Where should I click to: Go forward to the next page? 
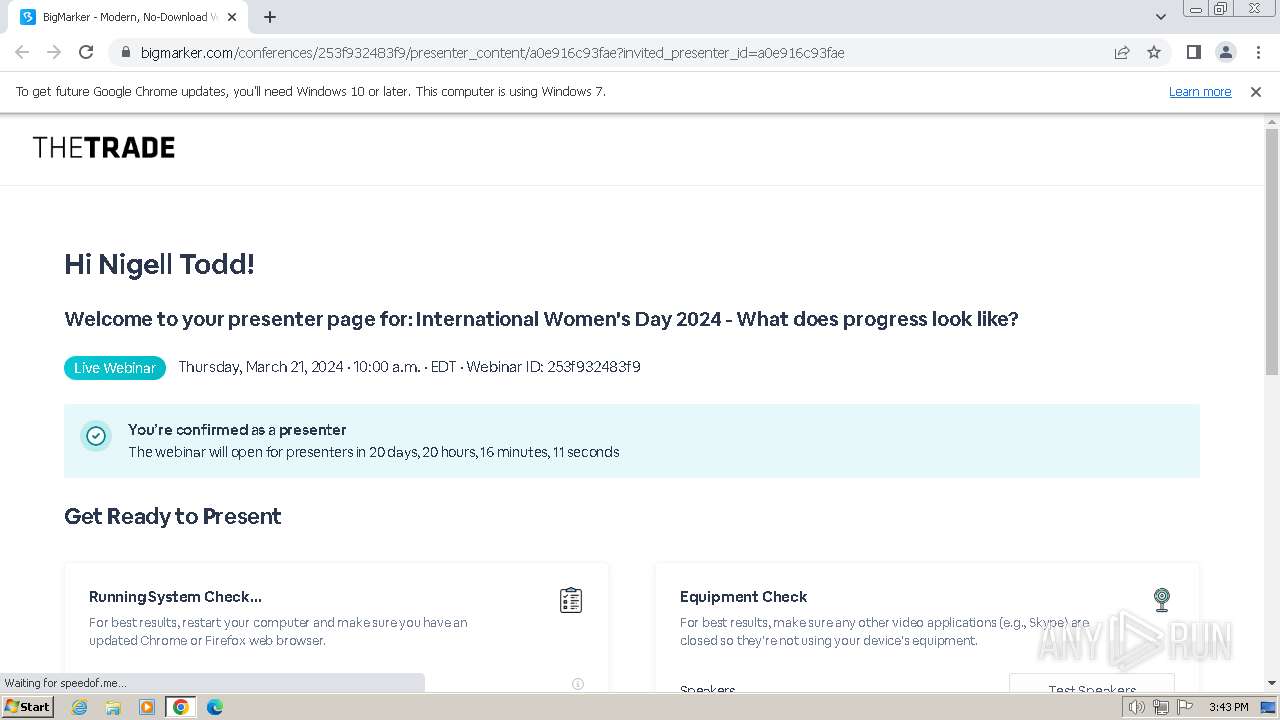click(x=54, y=52)
